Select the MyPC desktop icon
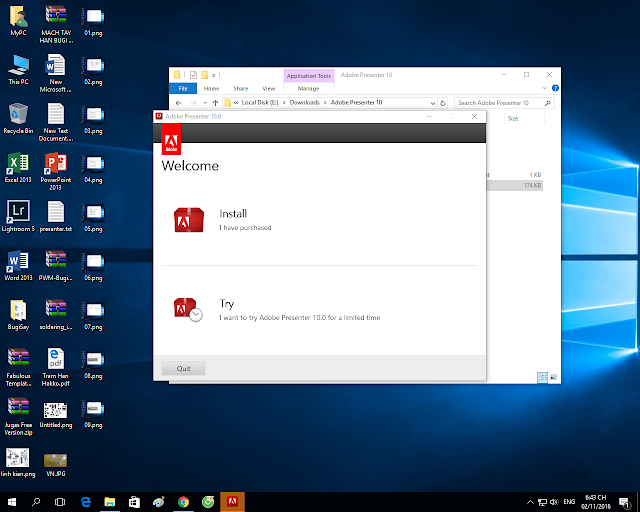The width and height of the screenshot is (640, 512). tap(18, 21)
